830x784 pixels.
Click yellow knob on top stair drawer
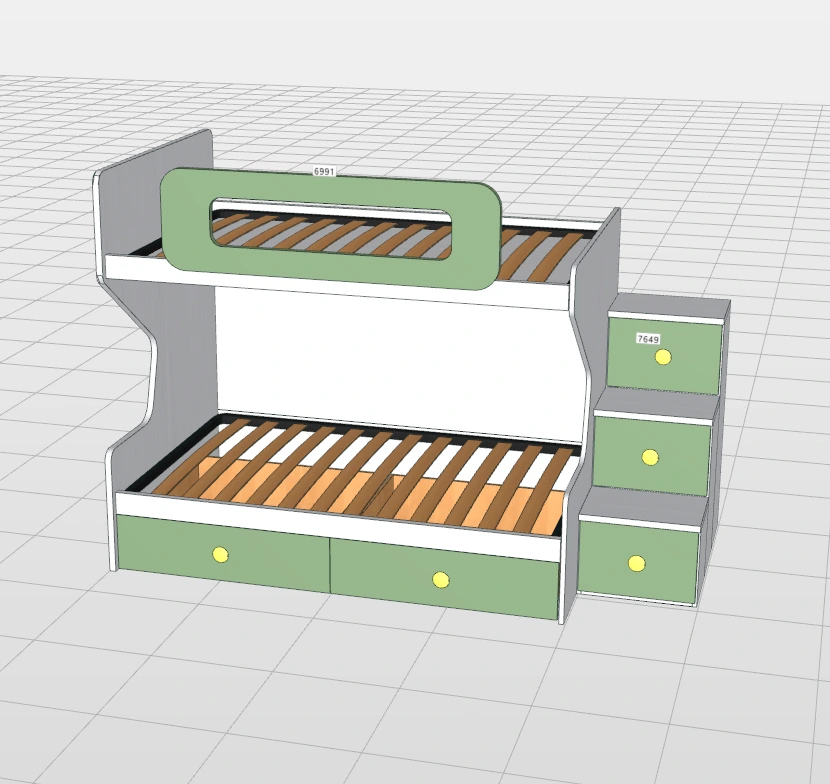point(664,357)
